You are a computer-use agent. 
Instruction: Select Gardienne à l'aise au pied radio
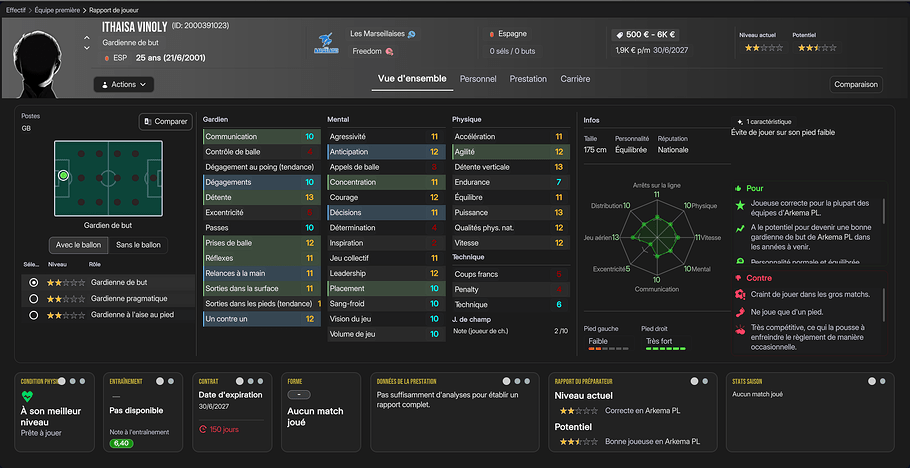pyautogui.click(x=34, y=315)
